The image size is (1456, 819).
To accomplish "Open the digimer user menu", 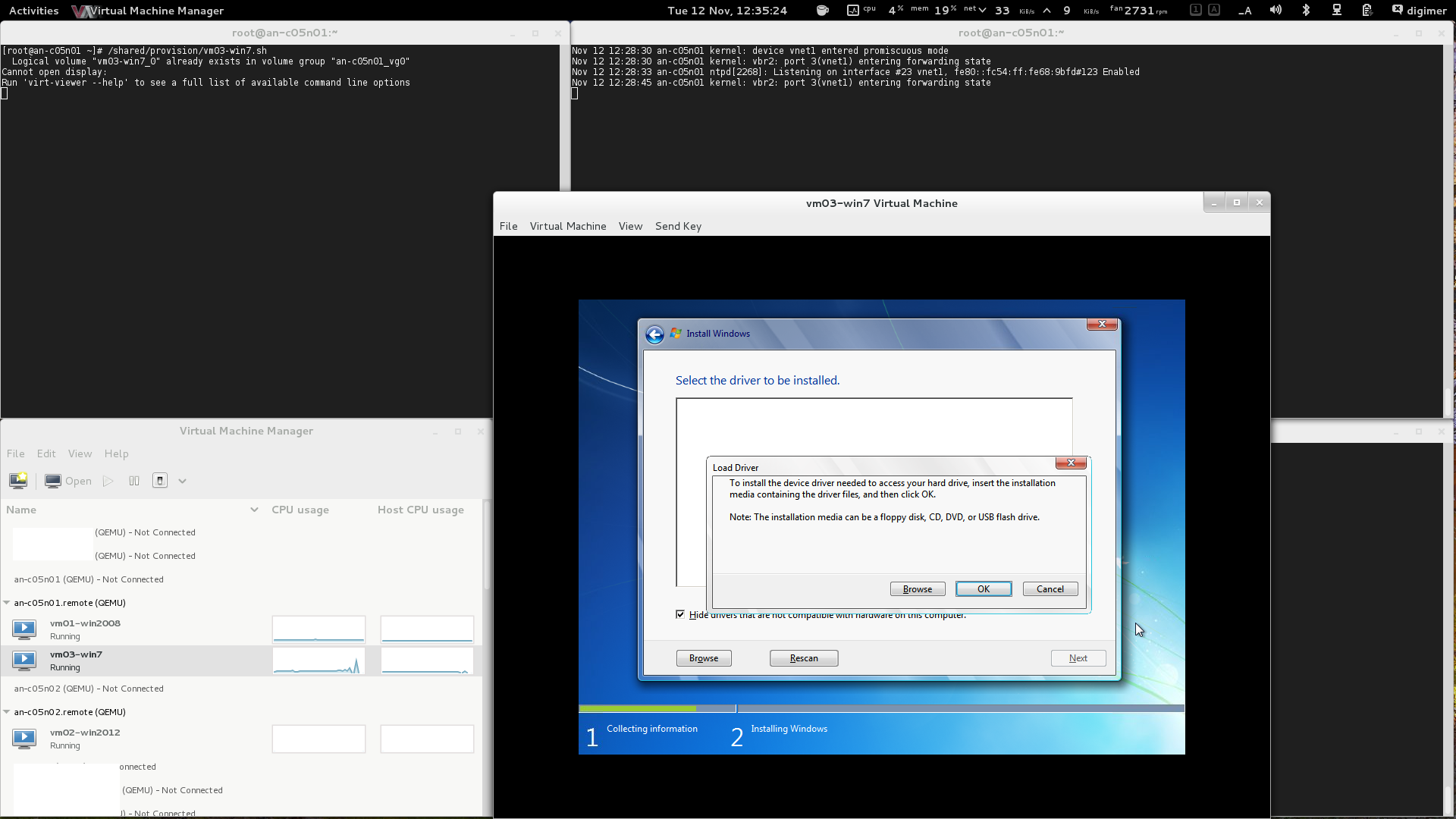I will pos(1419,11).
